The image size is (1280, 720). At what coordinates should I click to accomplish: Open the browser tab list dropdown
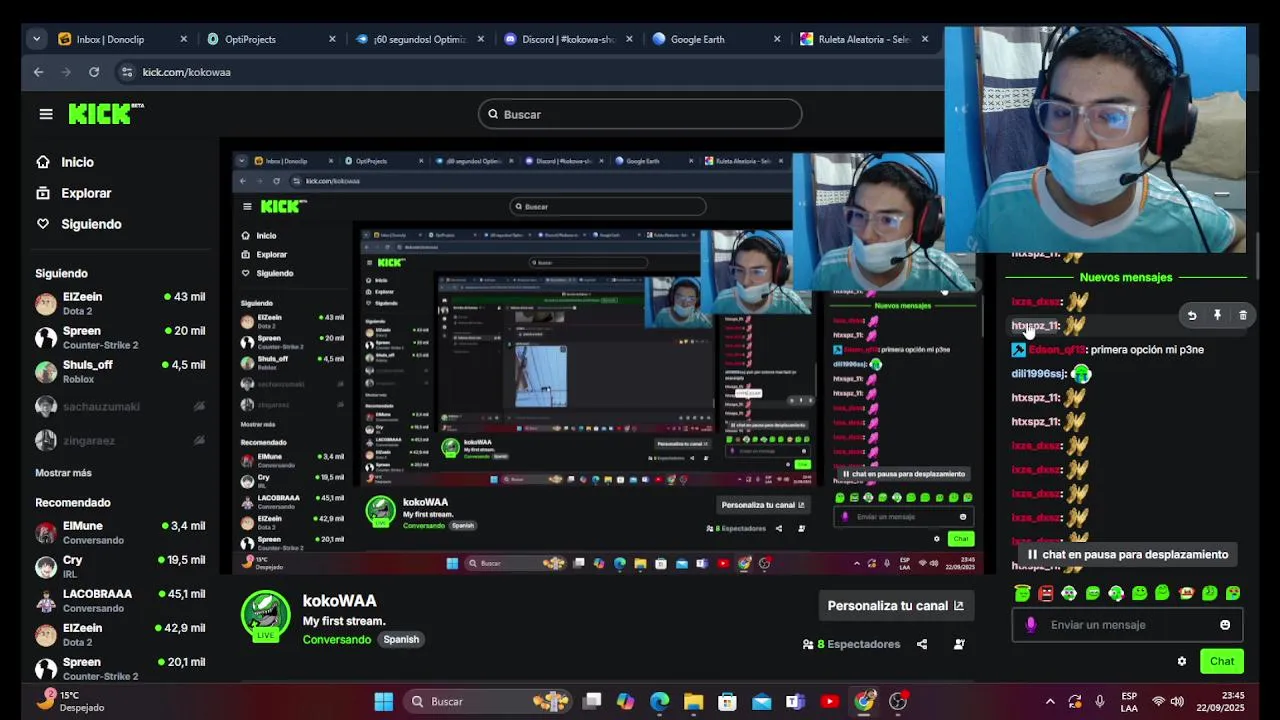click(x=36, y=39)
